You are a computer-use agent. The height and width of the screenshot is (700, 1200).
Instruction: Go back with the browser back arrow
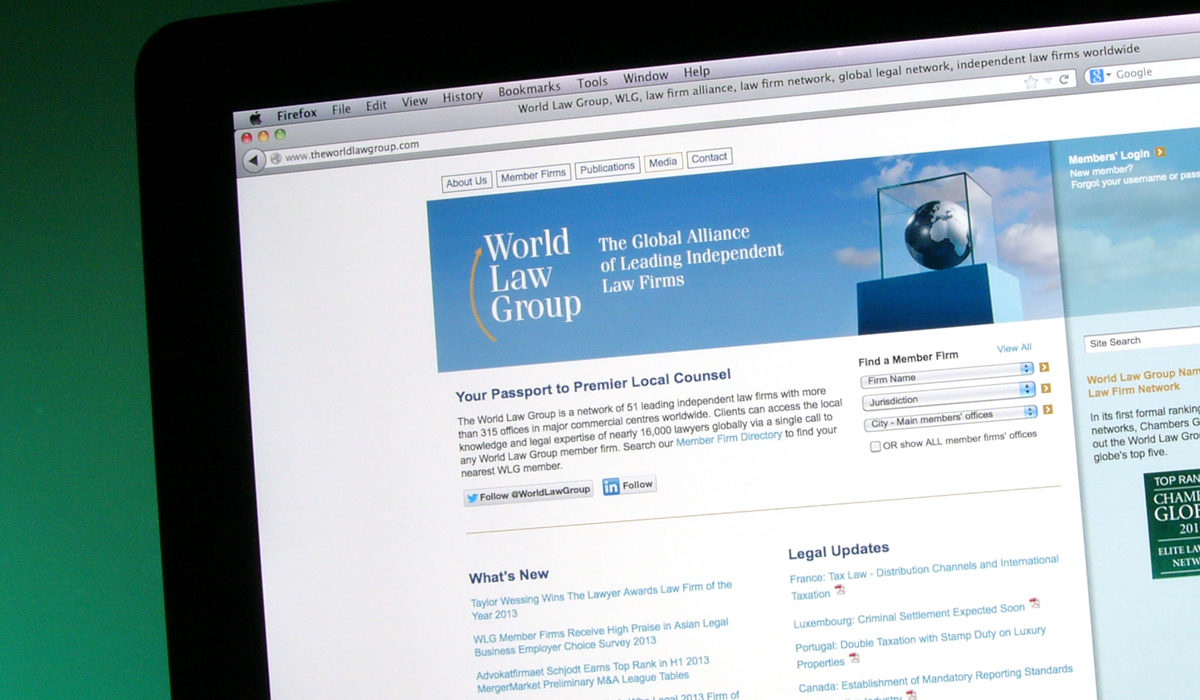tap(253, 160)
